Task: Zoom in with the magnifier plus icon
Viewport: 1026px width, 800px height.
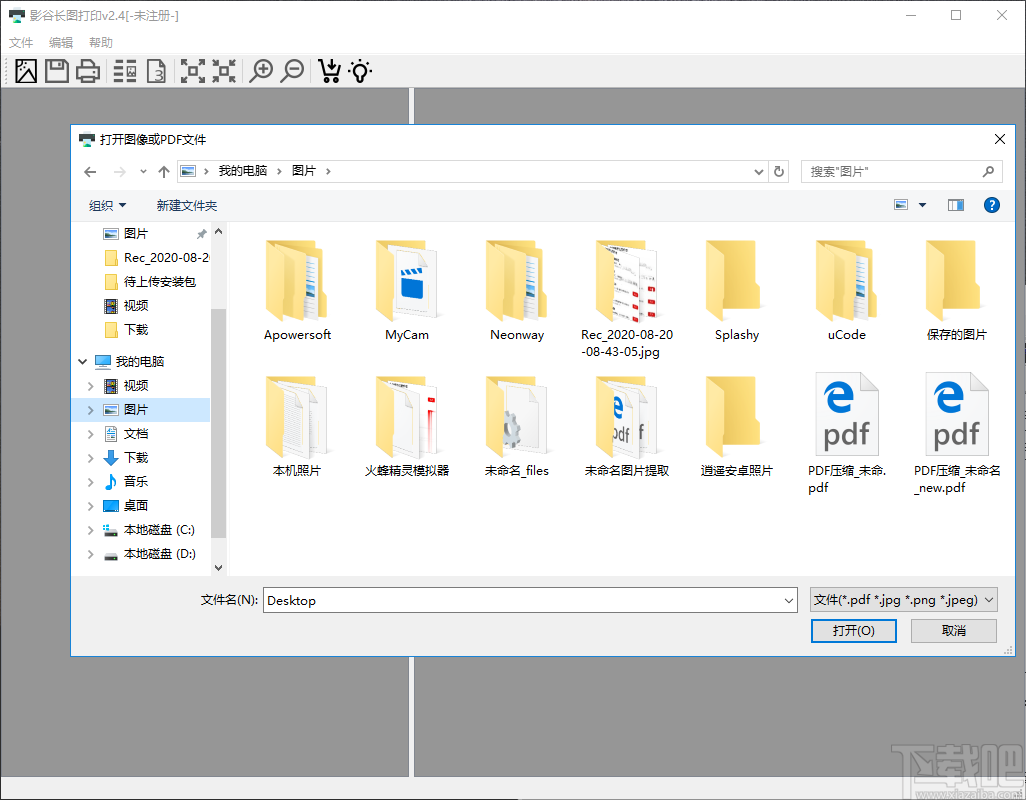Action: click(x=261, y=70)
